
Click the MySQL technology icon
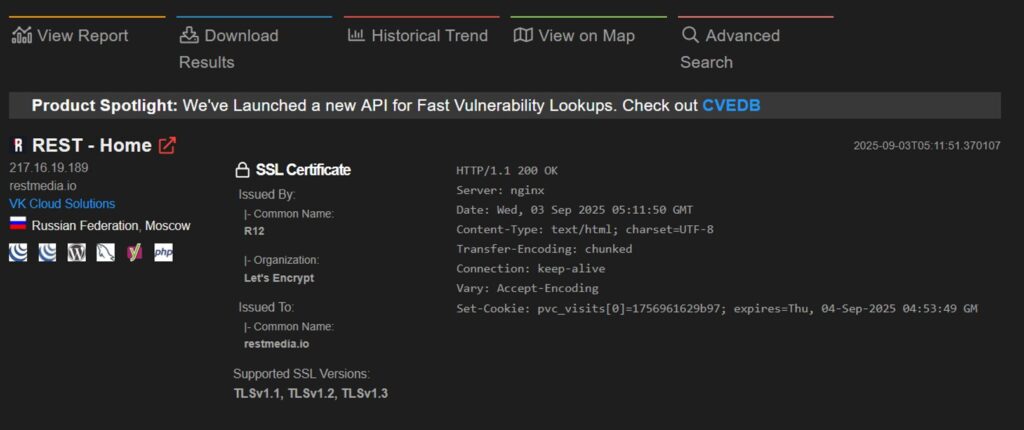[x=105, y=252]
